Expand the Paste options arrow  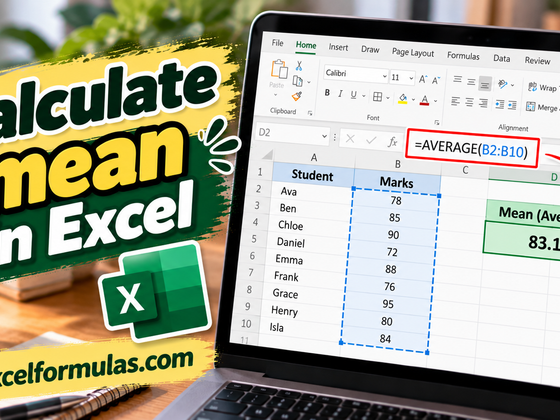[275, 95]
